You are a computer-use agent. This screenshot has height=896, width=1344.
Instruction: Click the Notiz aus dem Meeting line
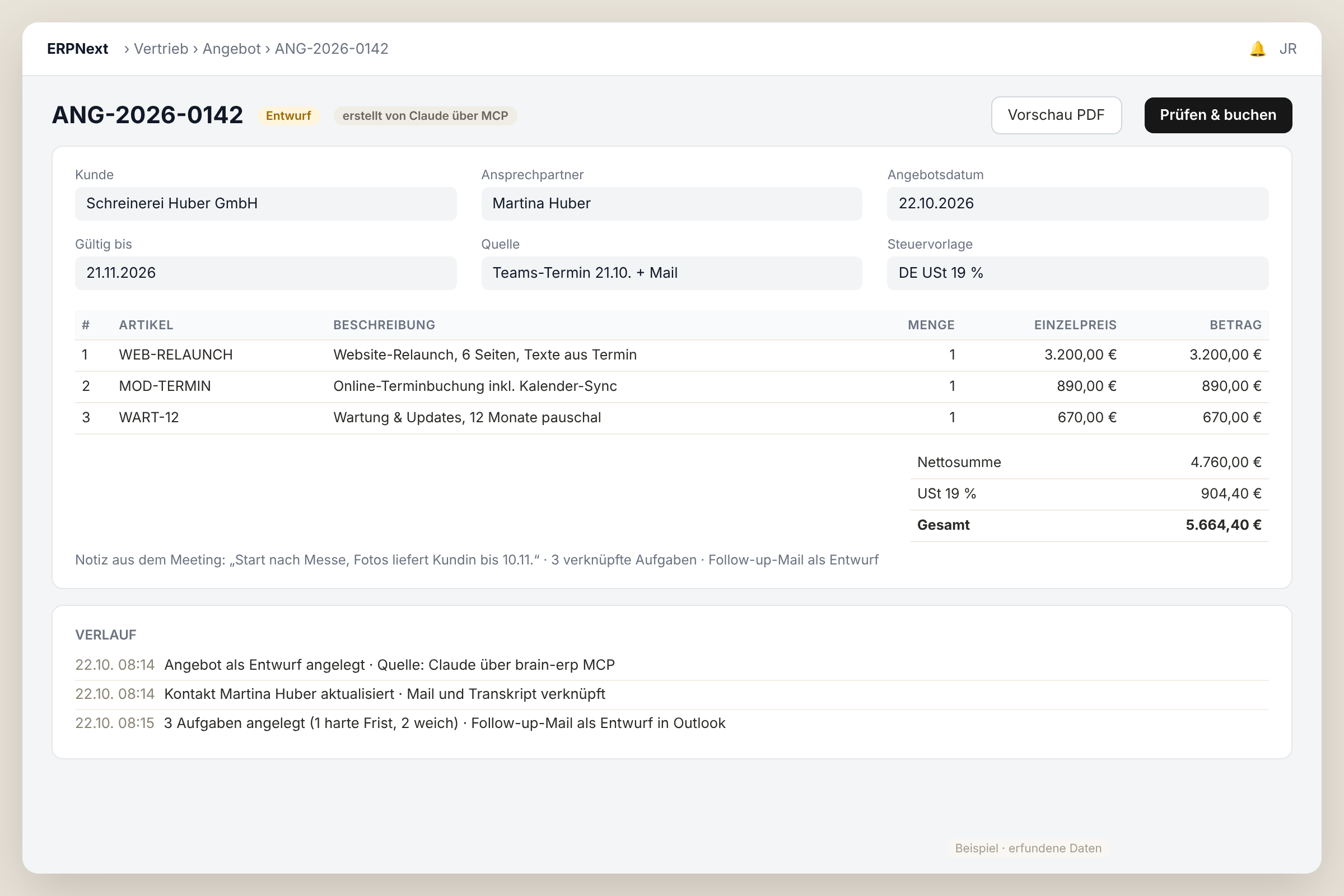(x=477, y=560)
